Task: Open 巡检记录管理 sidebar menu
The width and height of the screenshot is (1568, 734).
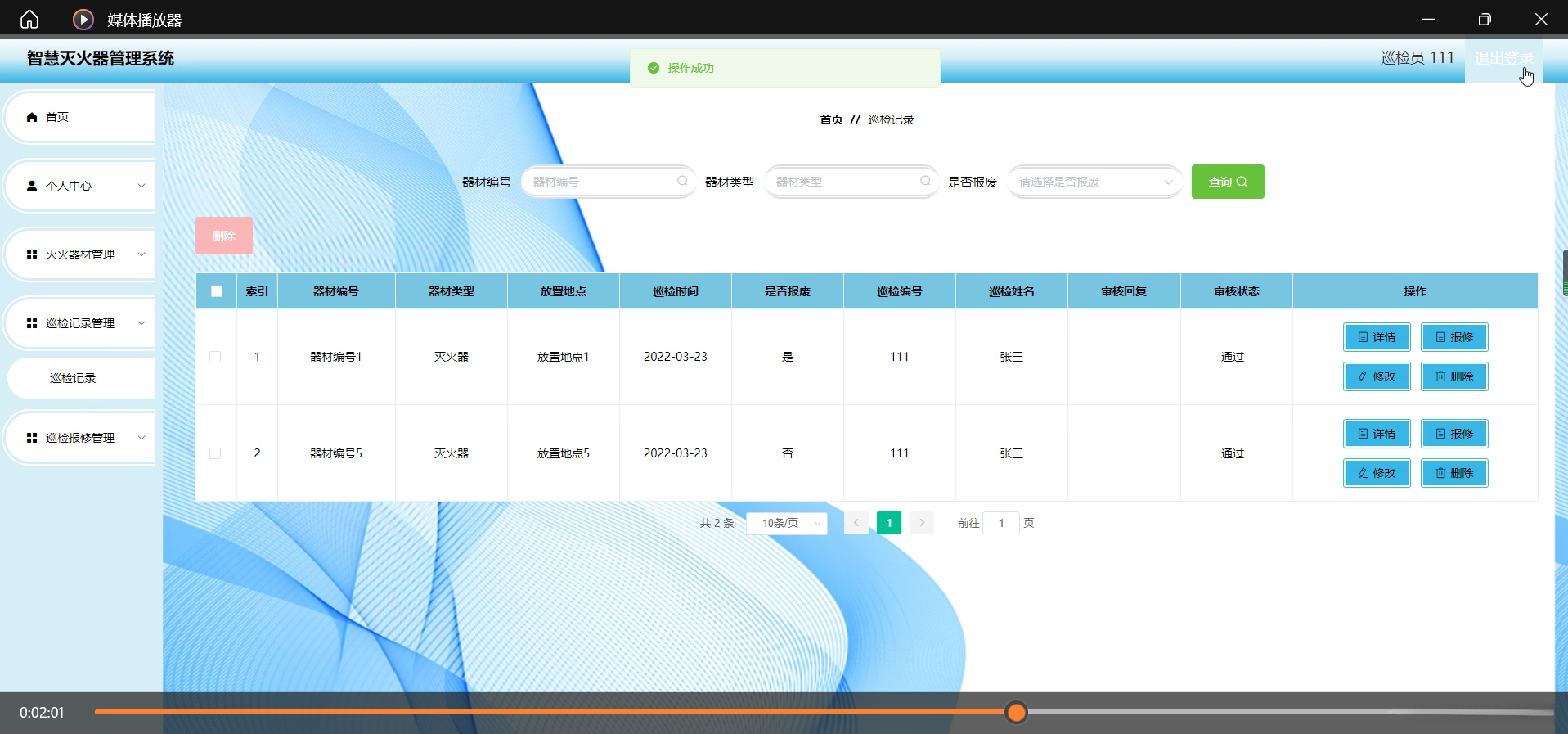Action: pyautogui.click(x=80, y=323)
